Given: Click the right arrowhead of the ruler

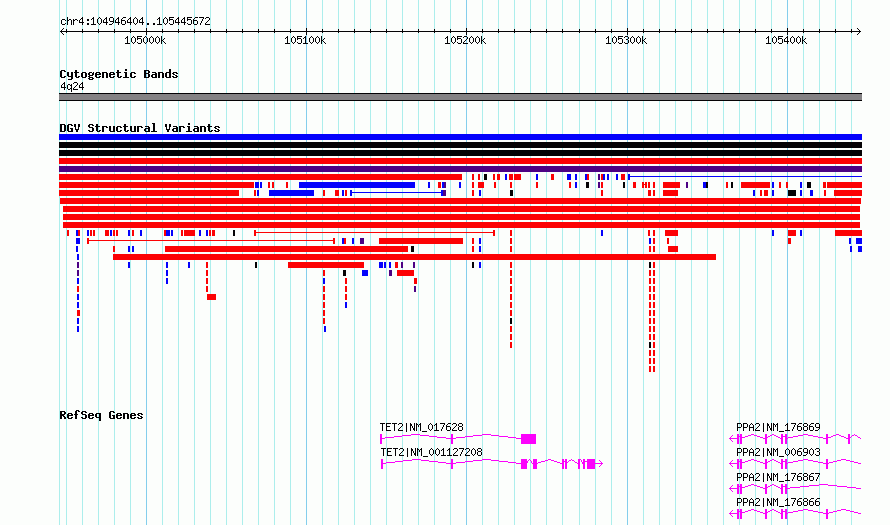Looking at the screenshot, I should (858, 31).
